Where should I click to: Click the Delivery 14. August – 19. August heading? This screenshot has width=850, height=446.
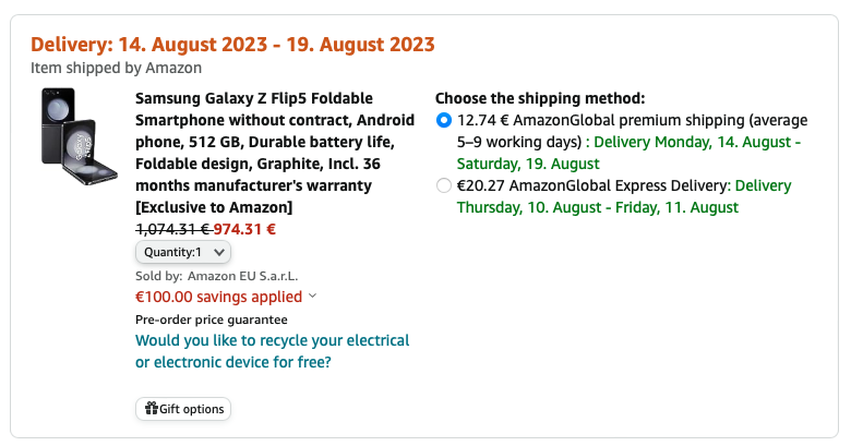pos(232,44)
